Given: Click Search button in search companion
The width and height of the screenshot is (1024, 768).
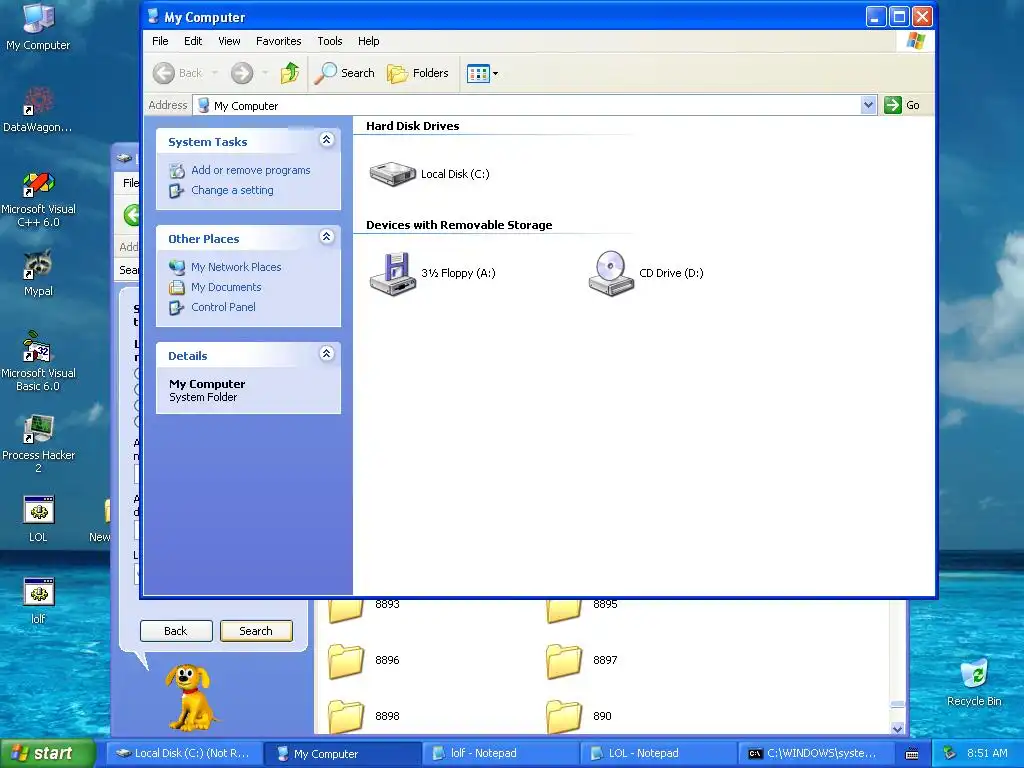Looking at the screenshot, I should point(256,631).
